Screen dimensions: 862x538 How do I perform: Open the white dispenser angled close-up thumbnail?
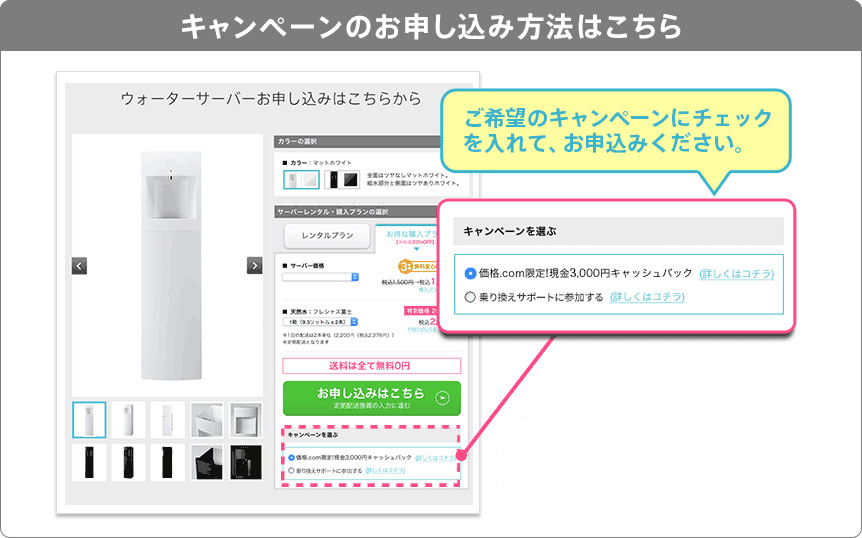coord(207,420)
